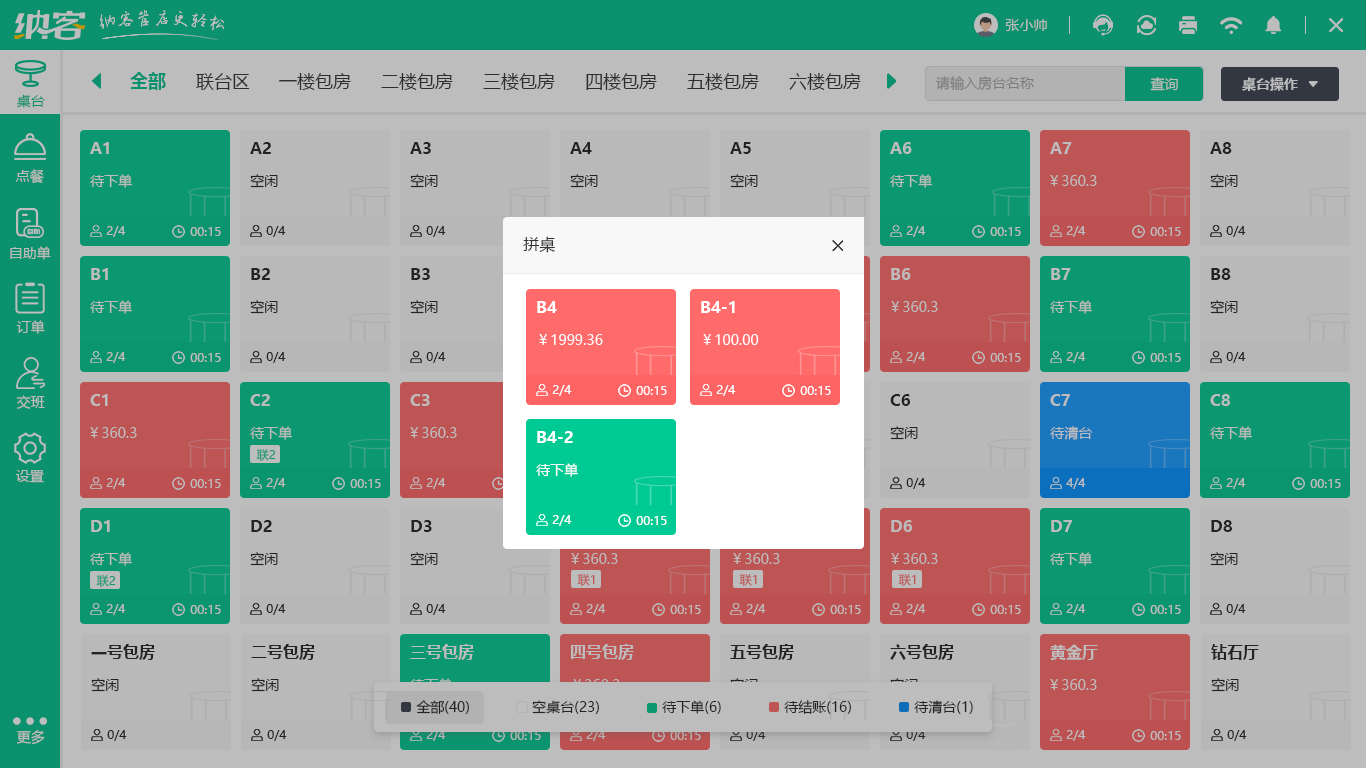Filter tables by 待清台 status
The width and height of the screenshot is (1366, 768).
coord(939,707)
